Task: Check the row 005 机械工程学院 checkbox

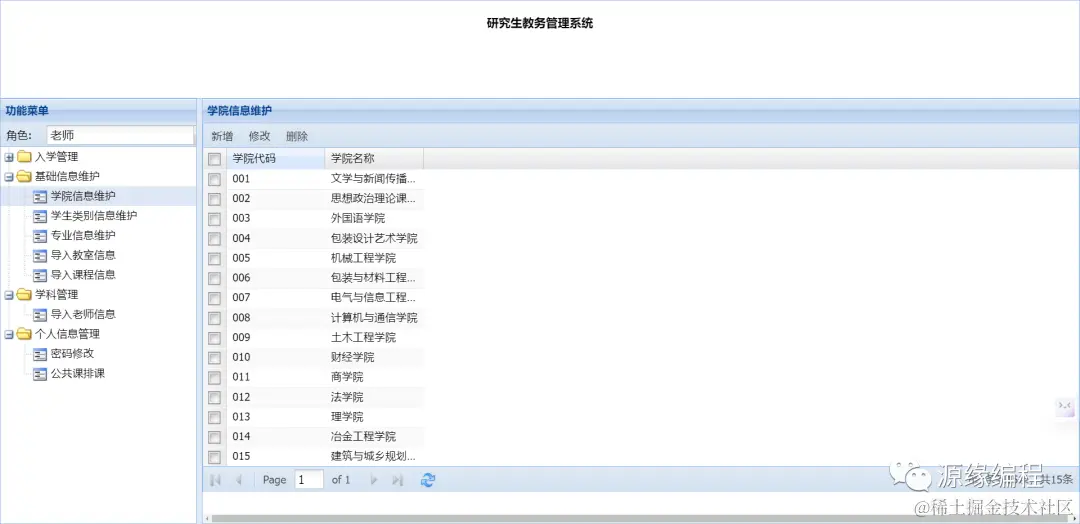Action: (x=214, y=258)
